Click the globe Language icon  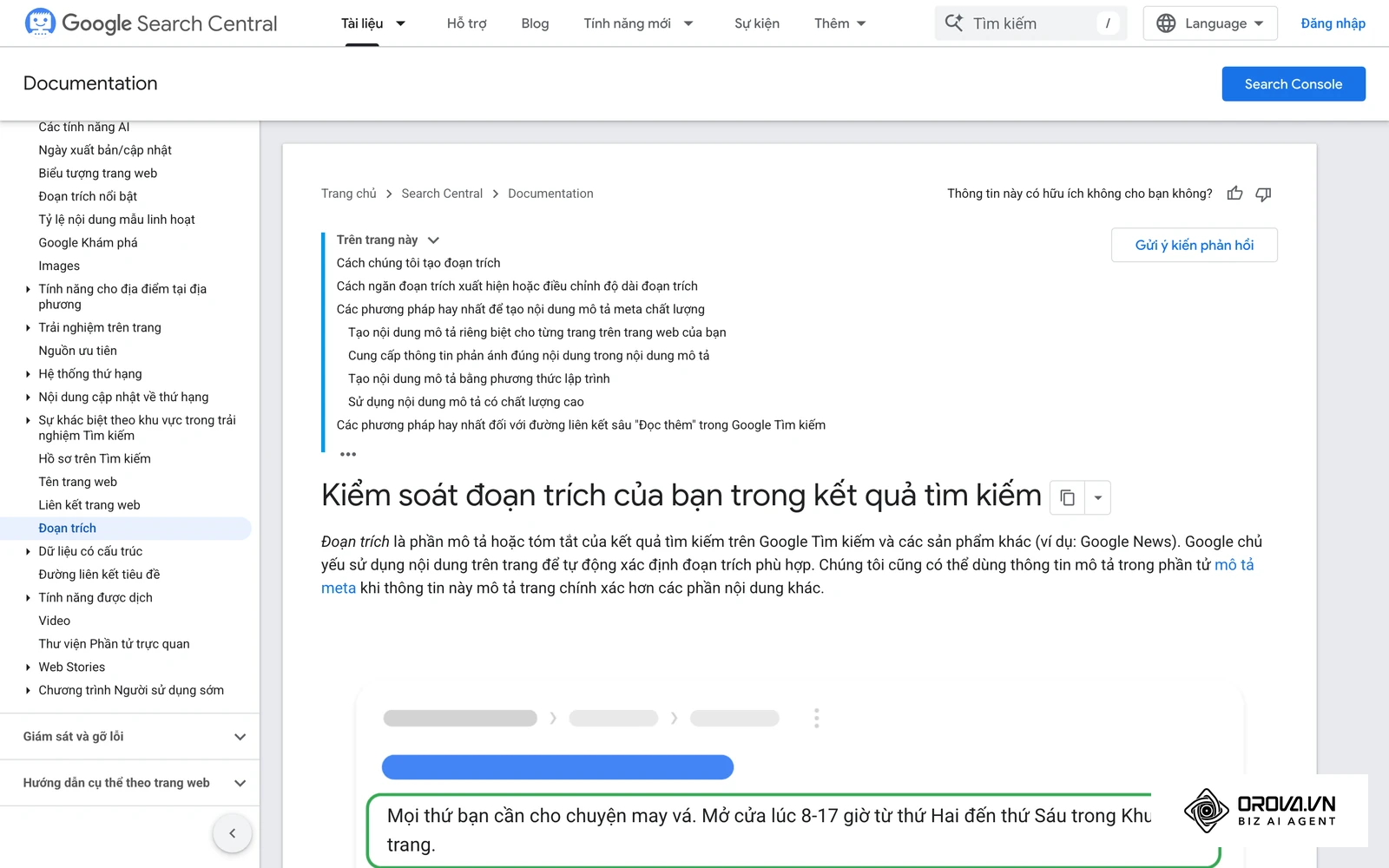1166,23
